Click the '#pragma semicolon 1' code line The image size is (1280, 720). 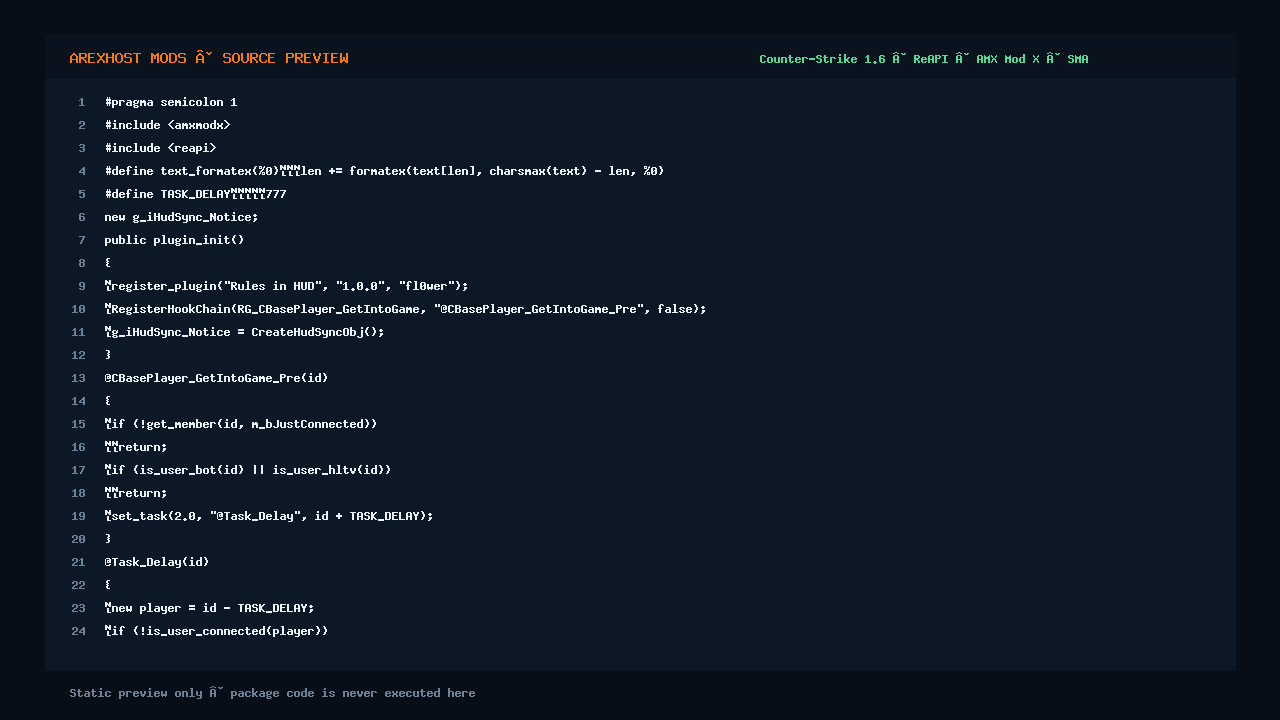[171, 102]
